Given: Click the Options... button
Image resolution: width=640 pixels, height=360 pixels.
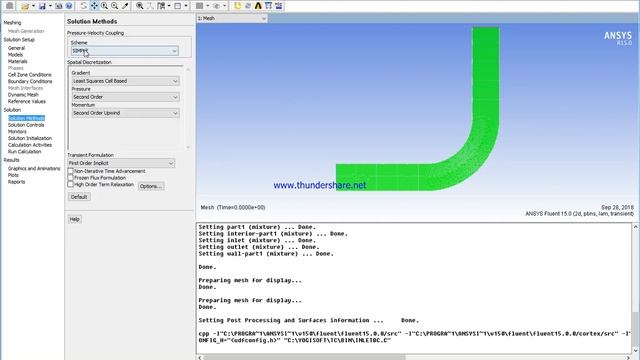Looking at the screenshot, I should 151,186.
